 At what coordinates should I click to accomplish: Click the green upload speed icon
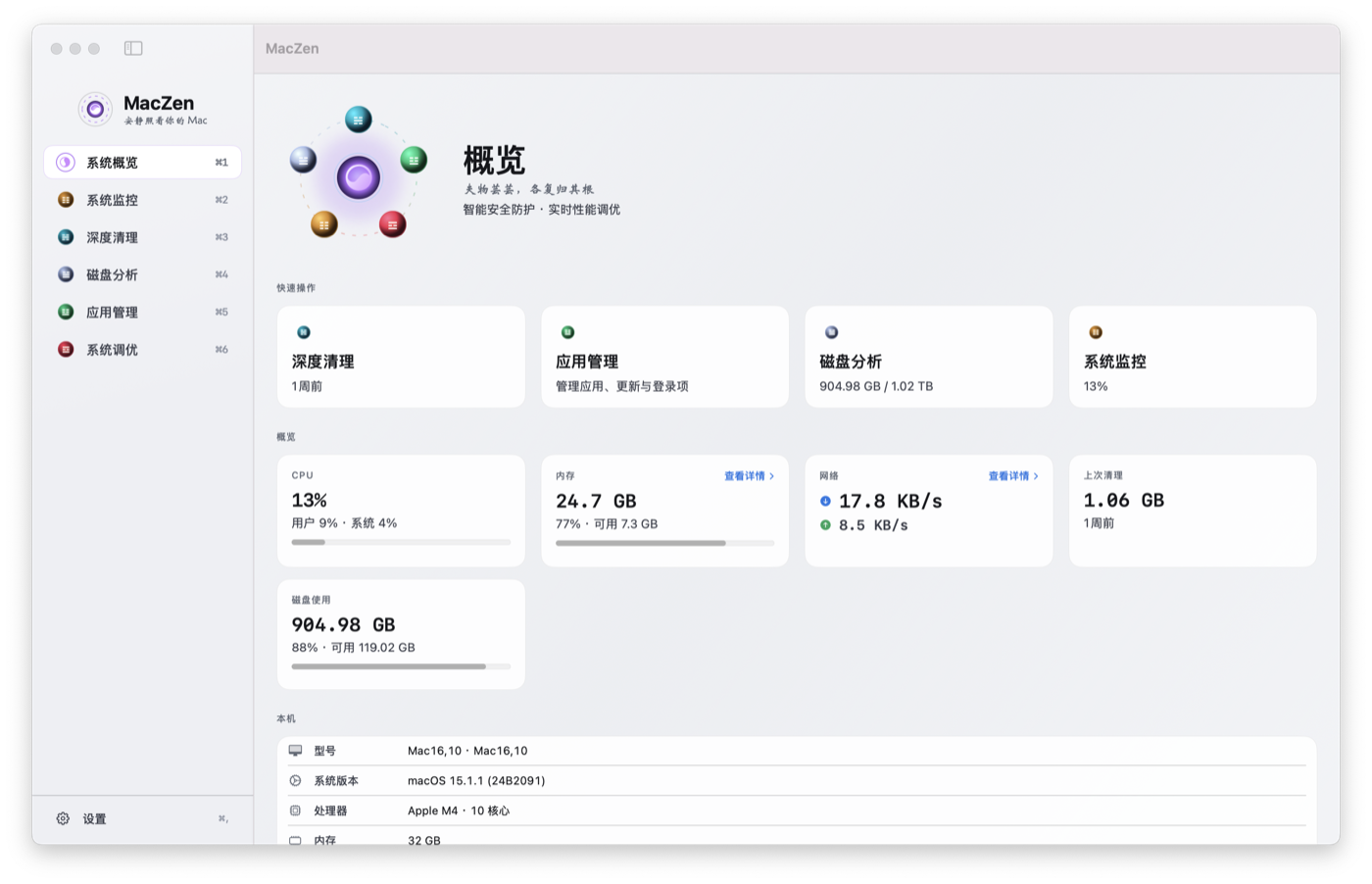point(825,525)
